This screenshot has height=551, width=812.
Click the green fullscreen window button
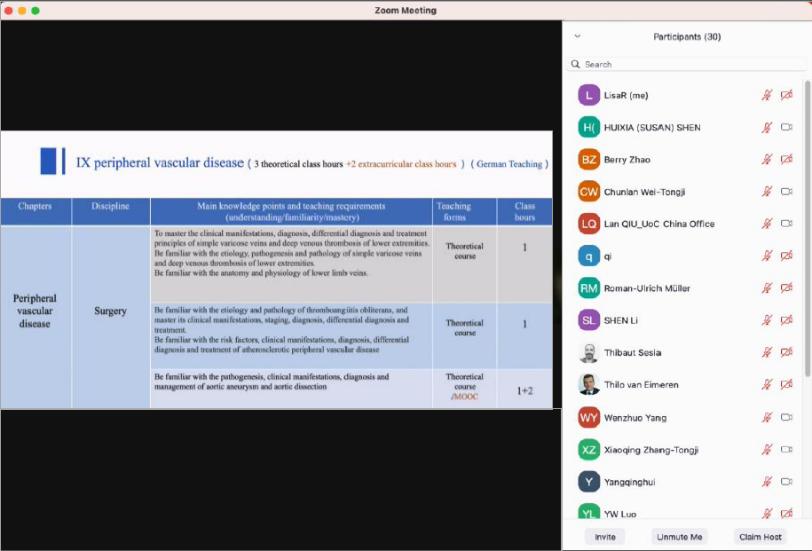click(x=35, y=10)
